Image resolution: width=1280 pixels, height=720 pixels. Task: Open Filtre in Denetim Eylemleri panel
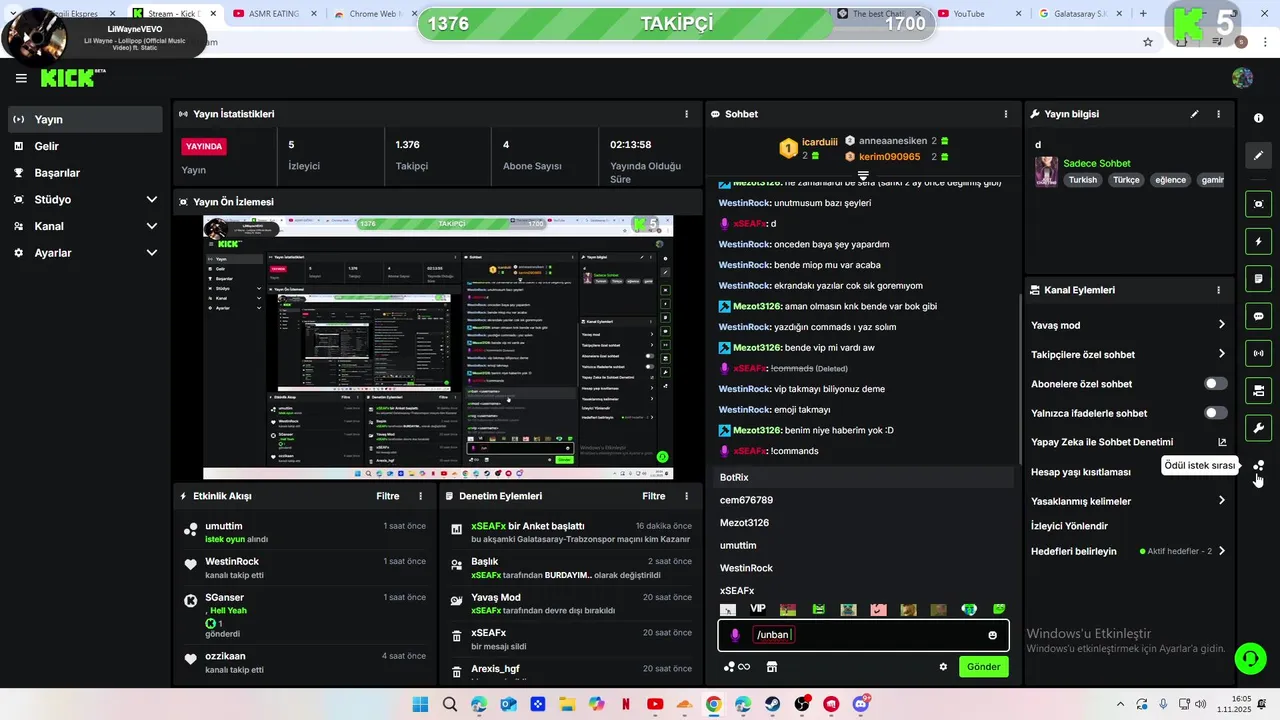(654, 496)
